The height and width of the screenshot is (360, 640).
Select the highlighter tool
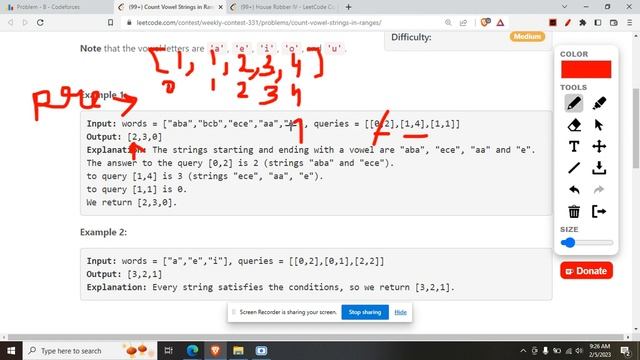(x=599, y=103)
